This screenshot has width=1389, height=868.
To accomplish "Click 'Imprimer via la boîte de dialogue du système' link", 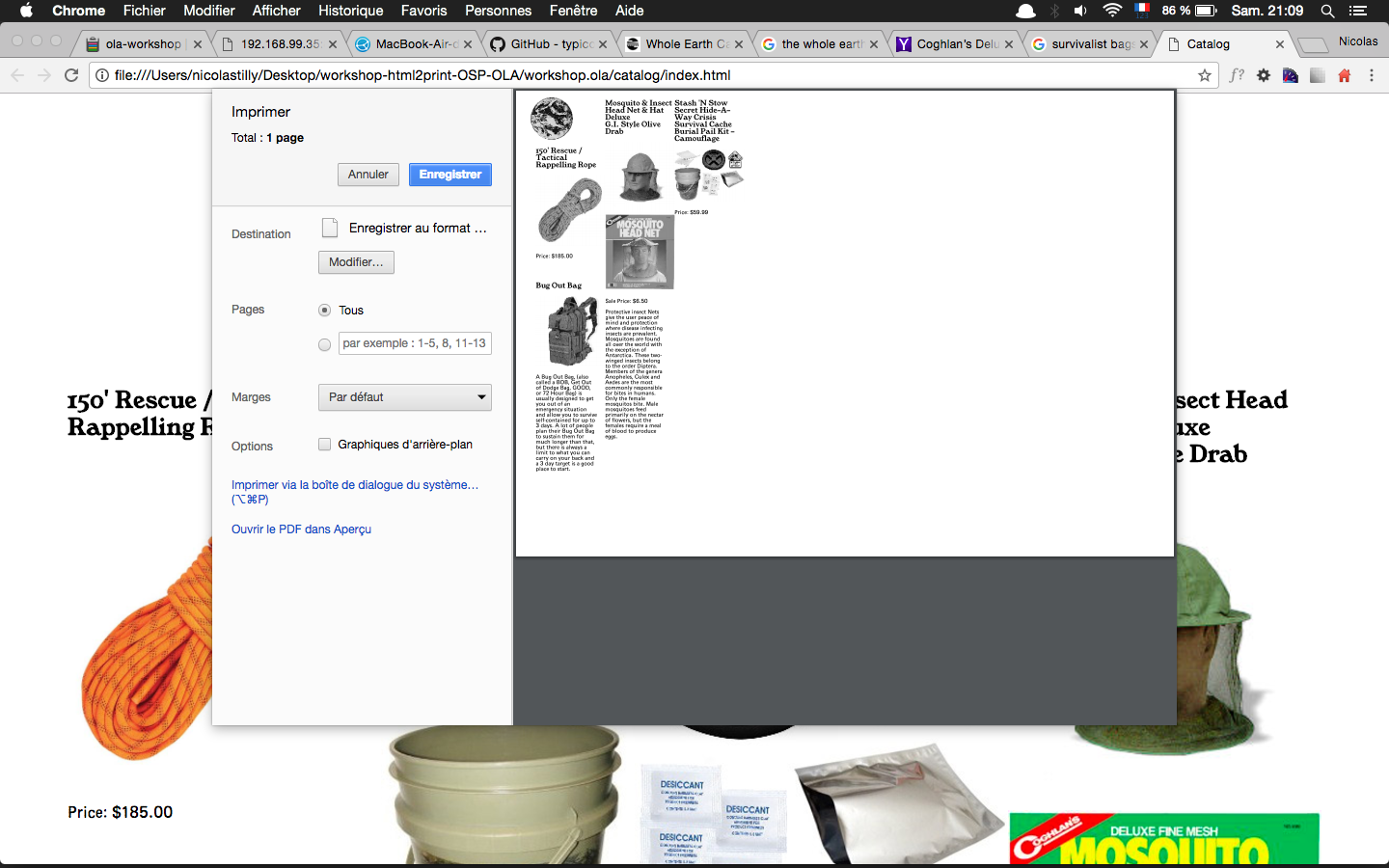I will [x=355, y=492].
